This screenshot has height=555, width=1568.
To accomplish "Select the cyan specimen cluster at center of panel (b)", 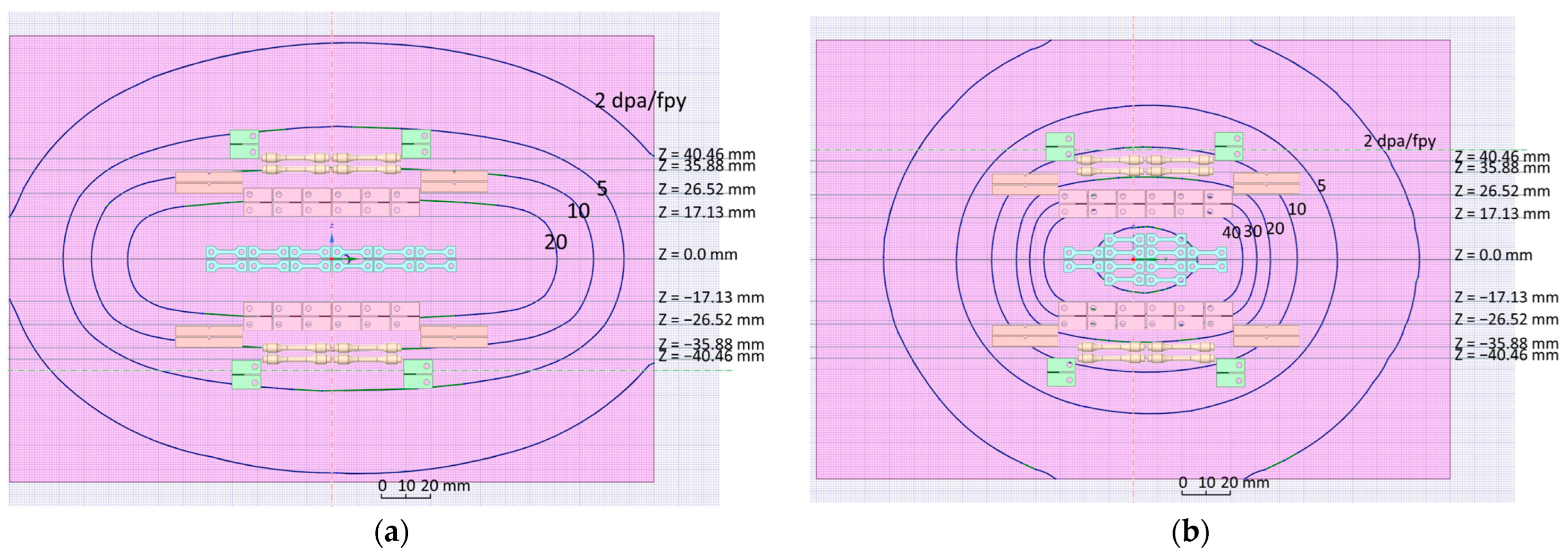I will (x=1145, y=260).
